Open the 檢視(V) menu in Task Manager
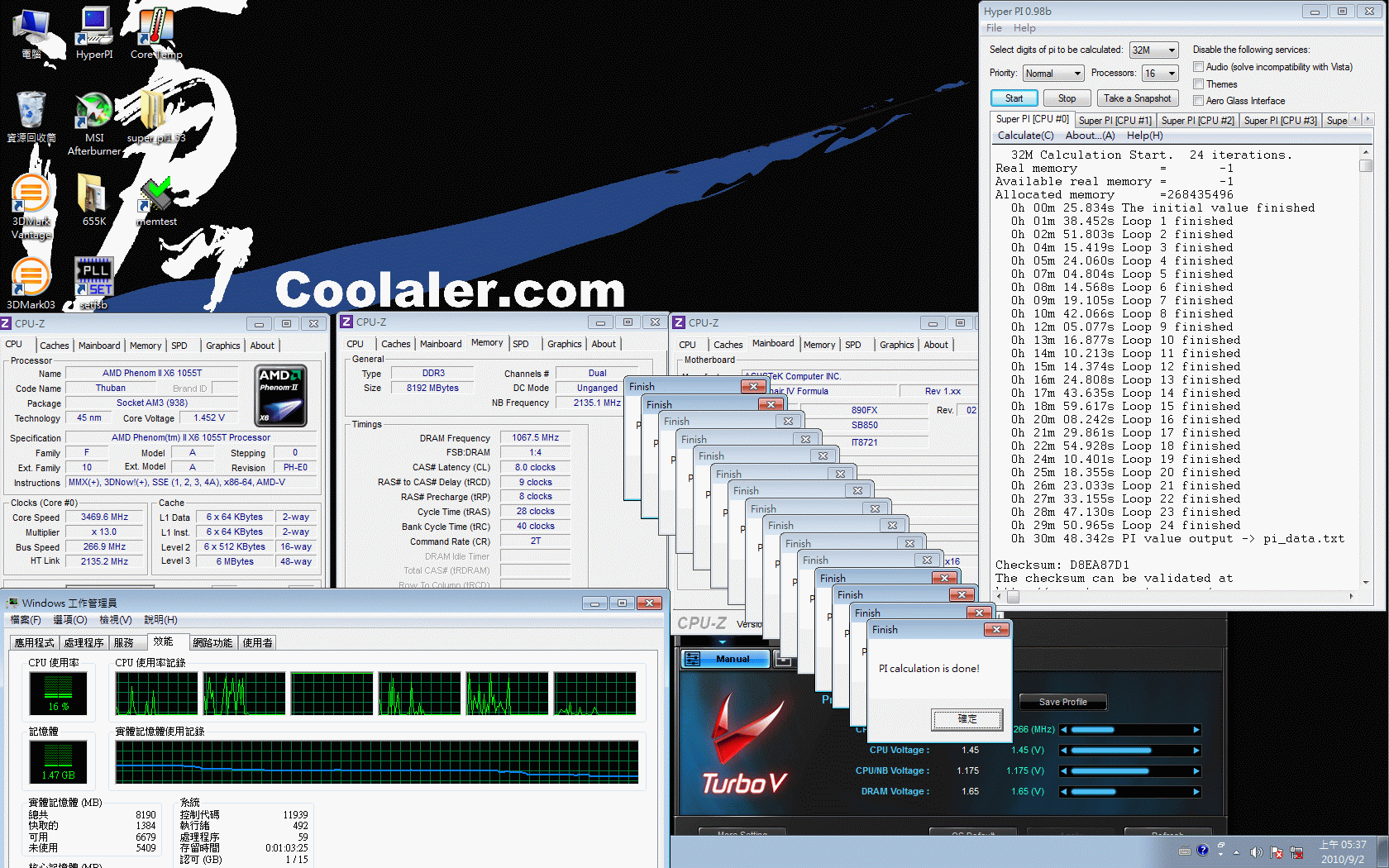This screenshot has width=1389, height=868. [116, 620]
